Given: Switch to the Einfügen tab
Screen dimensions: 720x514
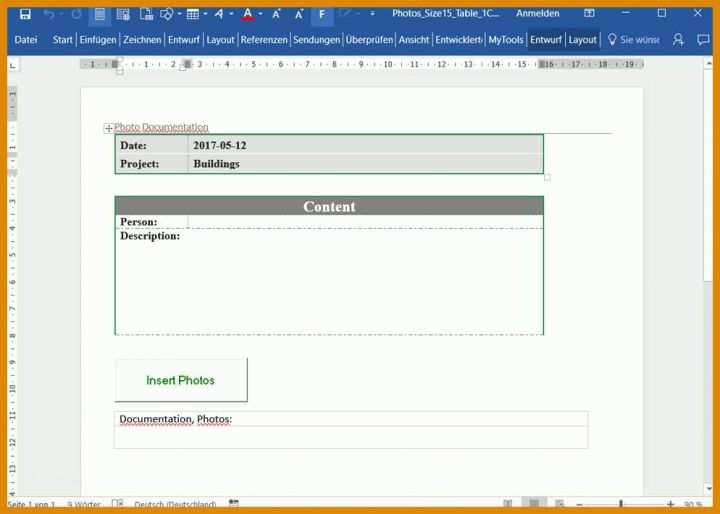Looking at the screenshot, I should click(98, 40).
